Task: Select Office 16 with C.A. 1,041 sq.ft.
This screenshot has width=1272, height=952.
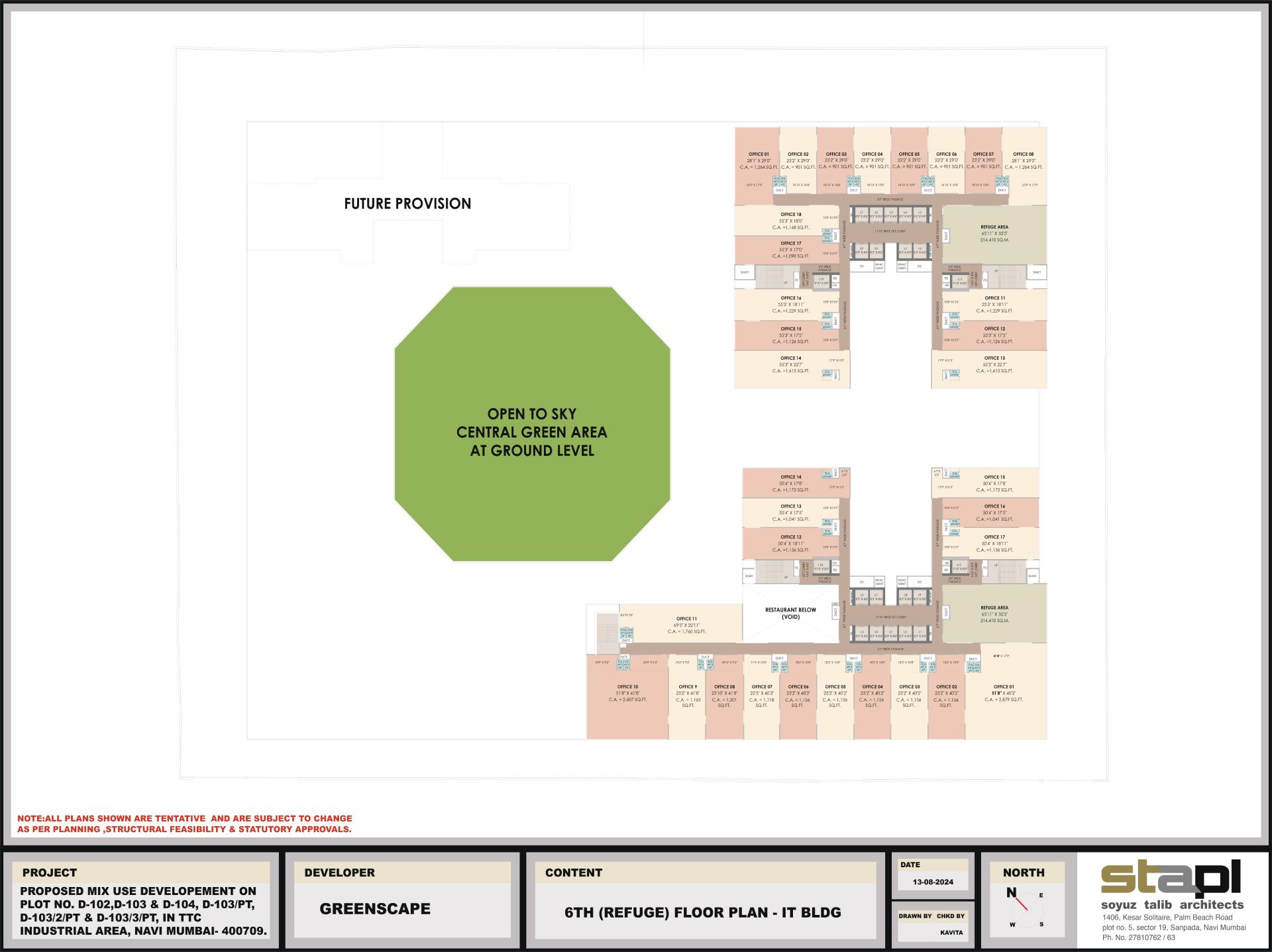Action: (990, 513)
